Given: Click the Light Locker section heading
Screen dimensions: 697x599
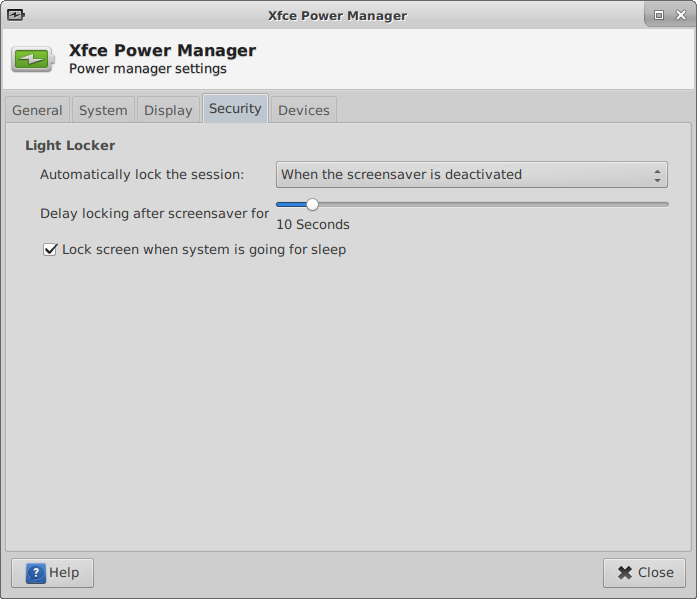Looking at the screenshot, I should [x=70, y=146].
